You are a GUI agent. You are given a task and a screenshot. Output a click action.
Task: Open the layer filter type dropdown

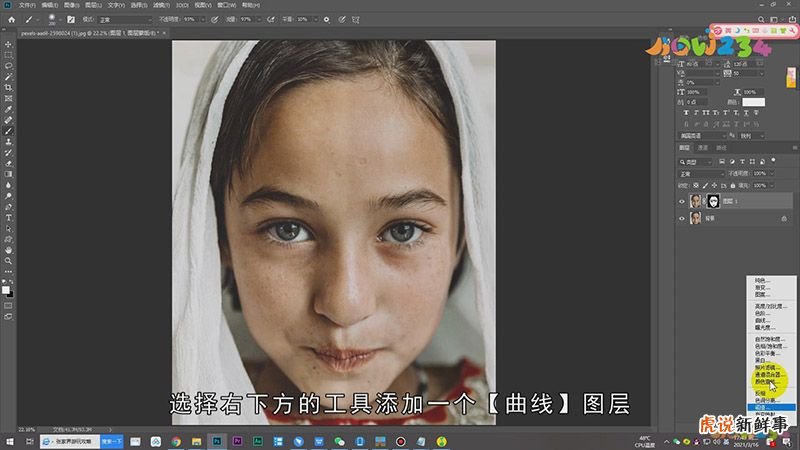(695, 162)
